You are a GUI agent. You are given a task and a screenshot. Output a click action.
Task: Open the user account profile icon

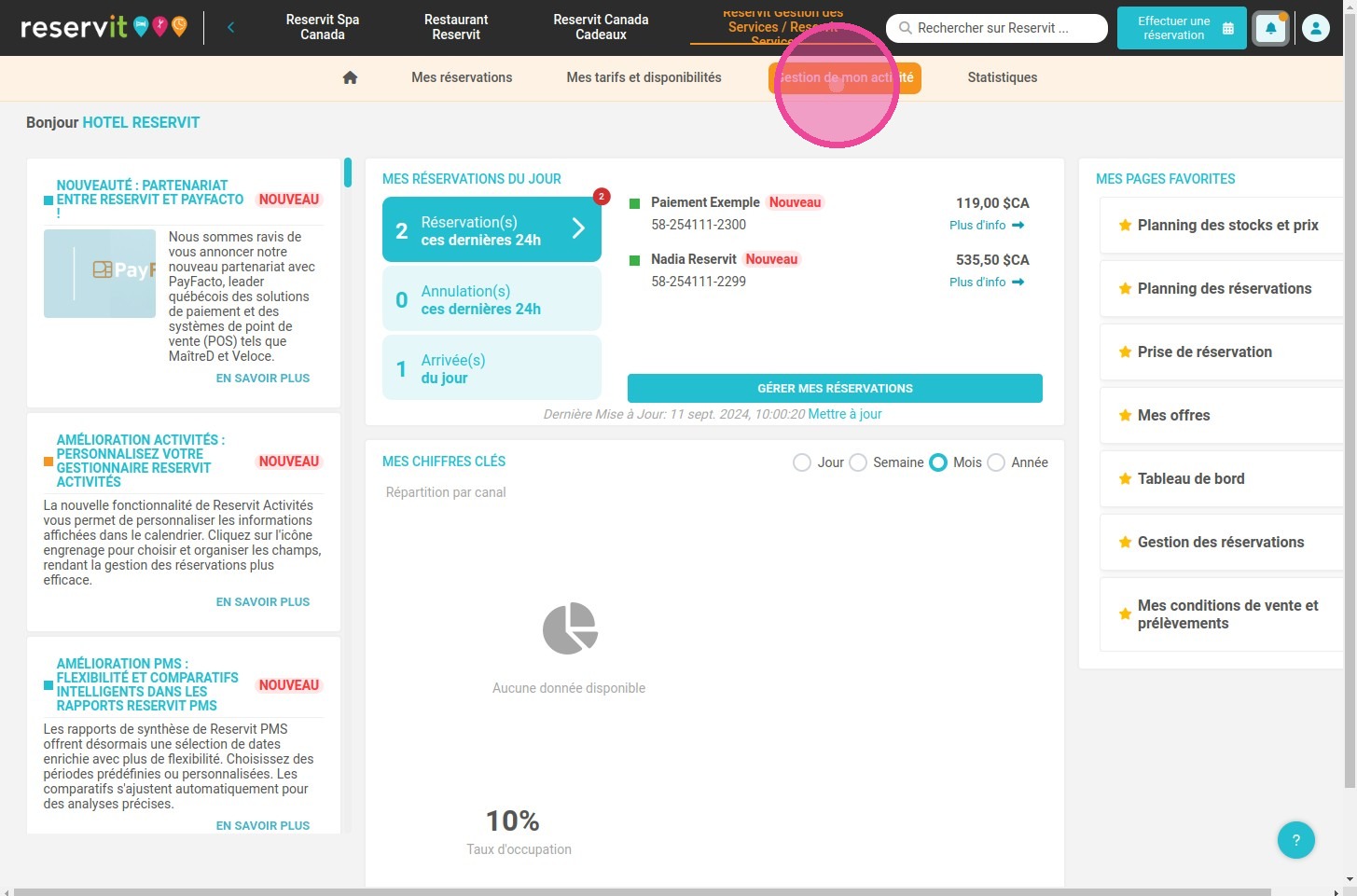tap(1315, 28)
